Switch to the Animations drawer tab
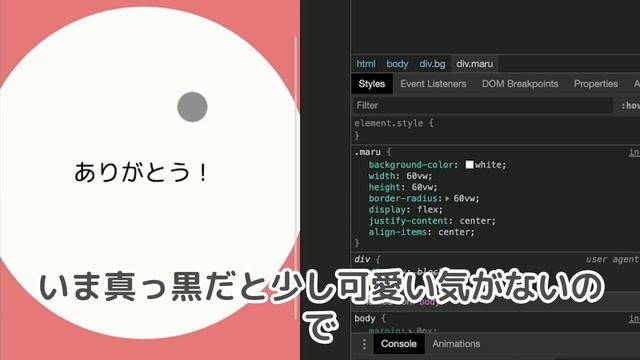The image size is (640, 360). coord(456,344)
